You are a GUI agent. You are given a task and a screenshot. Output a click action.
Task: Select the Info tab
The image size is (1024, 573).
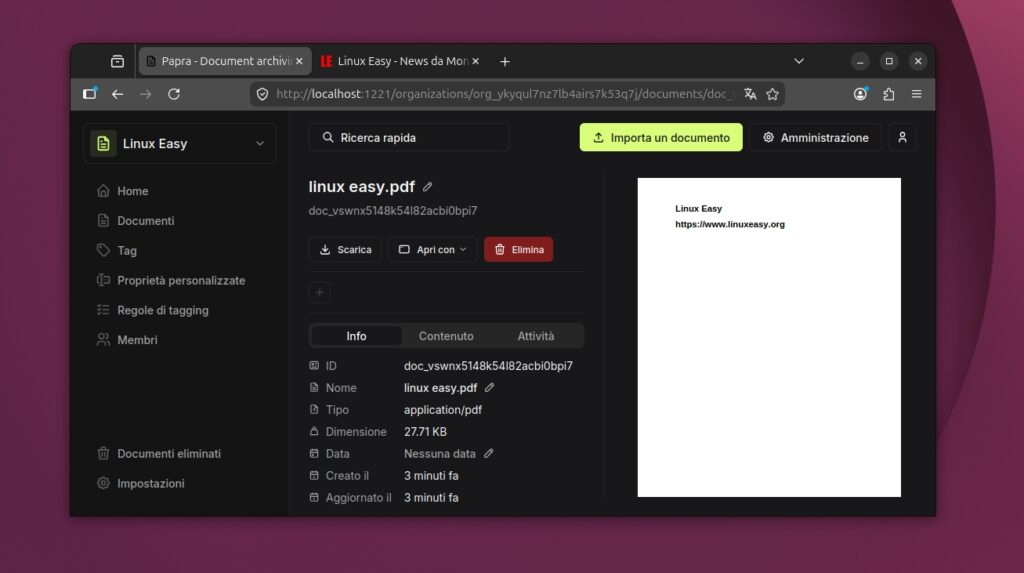356,336
